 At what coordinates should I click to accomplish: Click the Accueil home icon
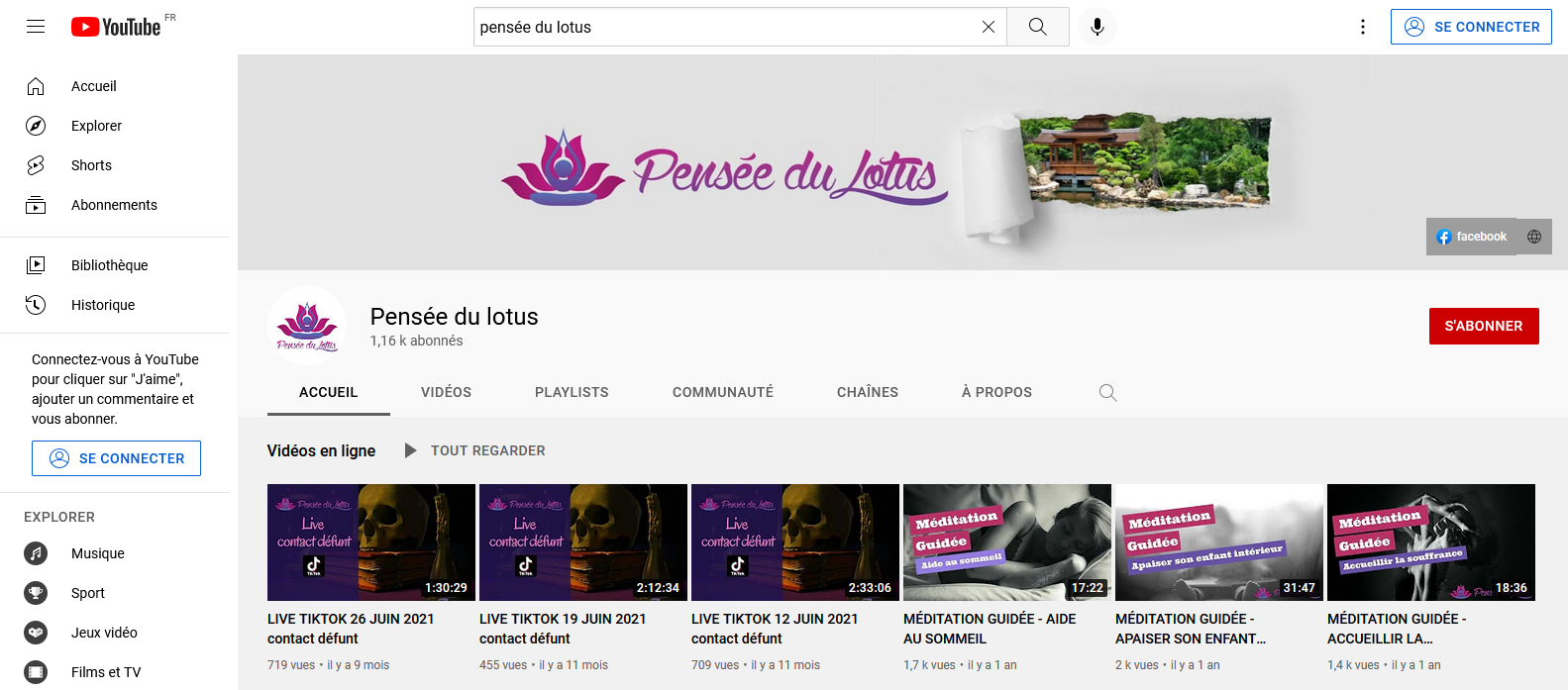click(x=36, y=86)
